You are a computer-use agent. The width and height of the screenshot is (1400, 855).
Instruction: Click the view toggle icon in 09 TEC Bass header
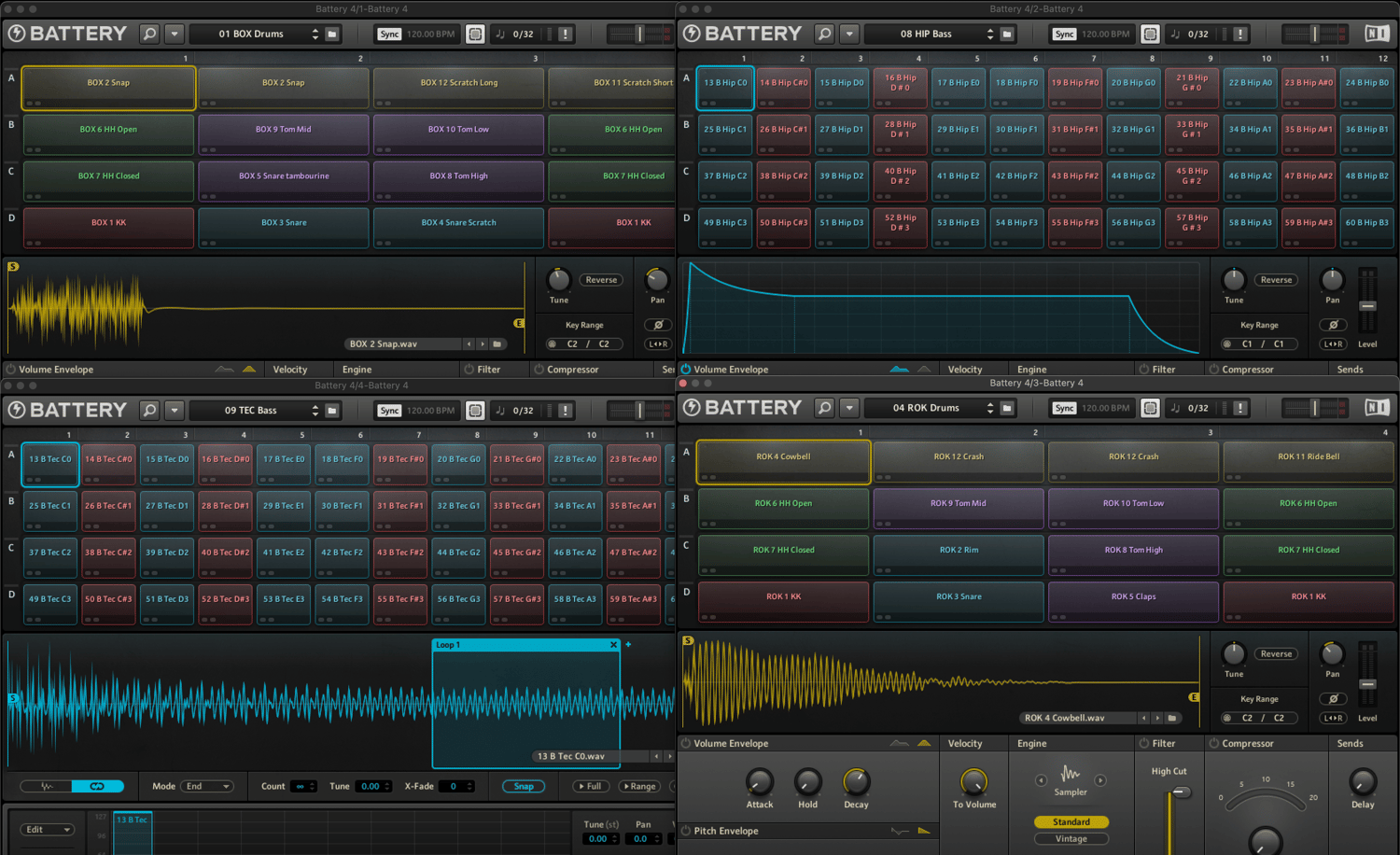click(475, 411)
